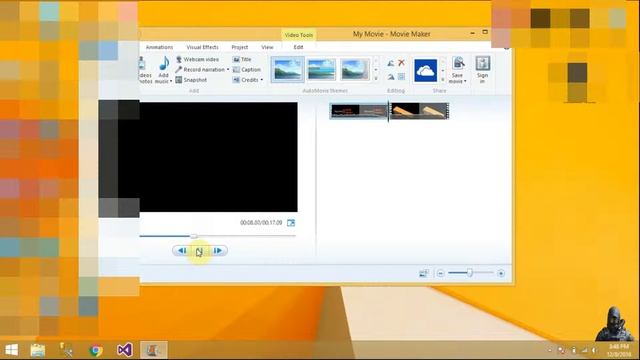Expand the Share destinations gallery

coord(443,79)
